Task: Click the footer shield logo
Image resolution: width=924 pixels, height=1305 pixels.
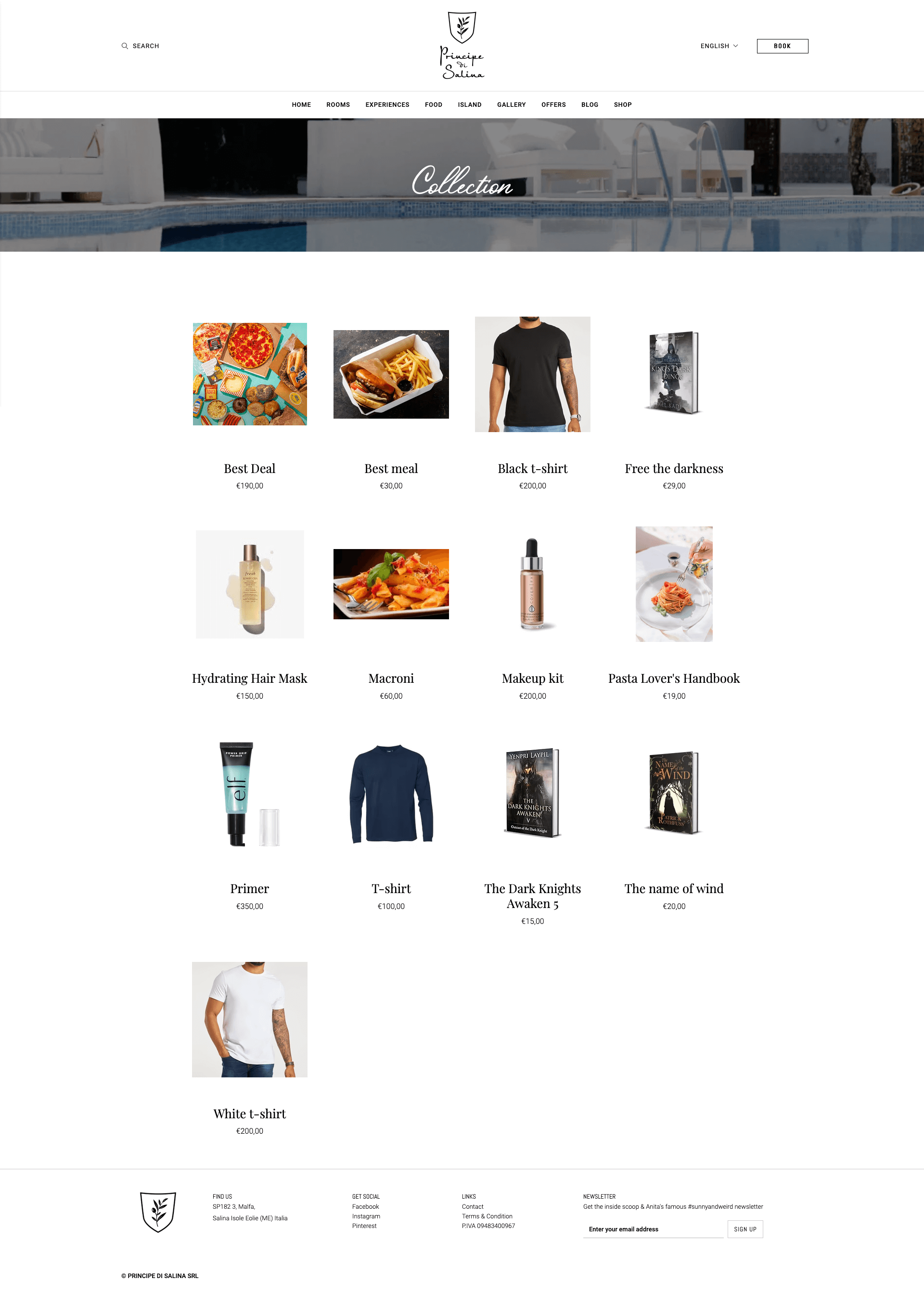Action: click(x=158, y=1212)
